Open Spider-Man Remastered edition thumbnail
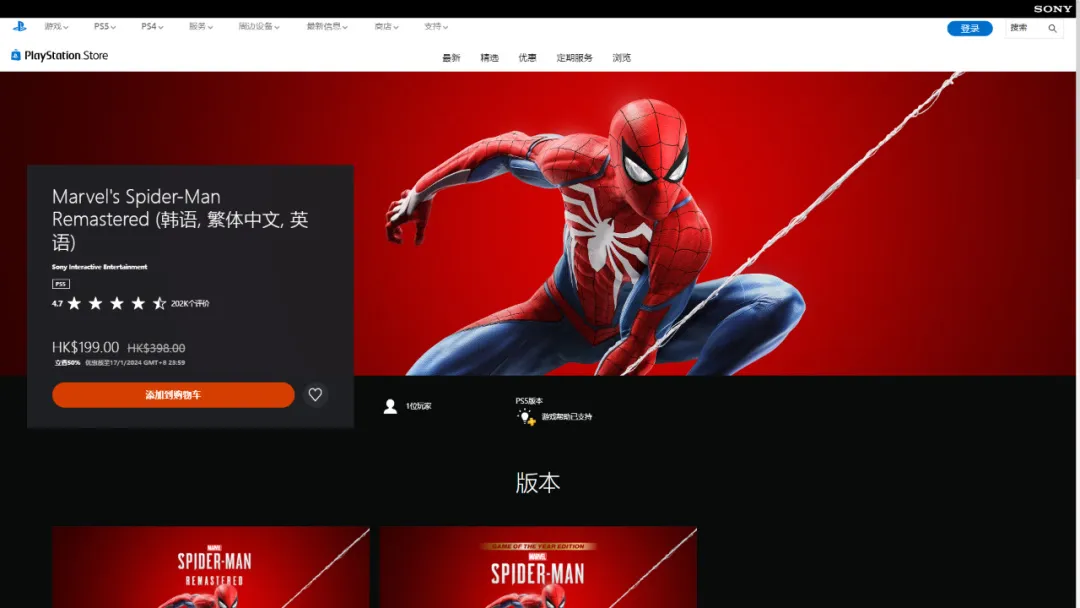 (x=211, y=567)
